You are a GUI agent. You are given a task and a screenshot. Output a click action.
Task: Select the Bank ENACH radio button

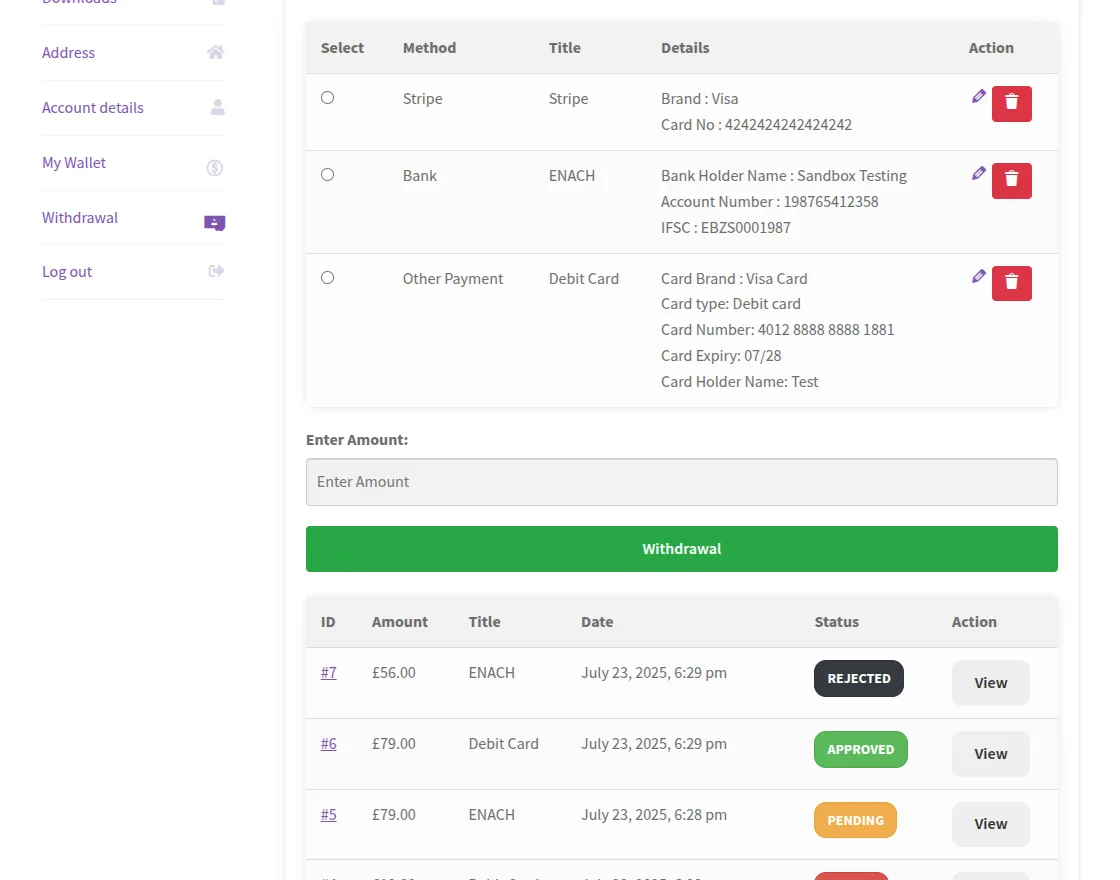[327, 174]
